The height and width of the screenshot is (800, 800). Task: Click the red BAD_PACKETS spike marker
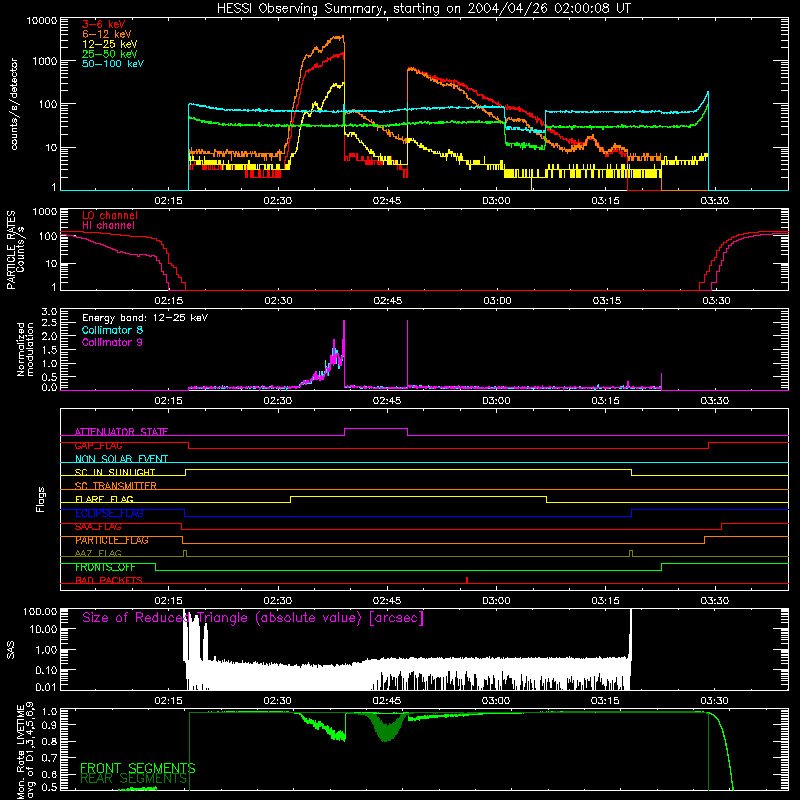[467, 580]
